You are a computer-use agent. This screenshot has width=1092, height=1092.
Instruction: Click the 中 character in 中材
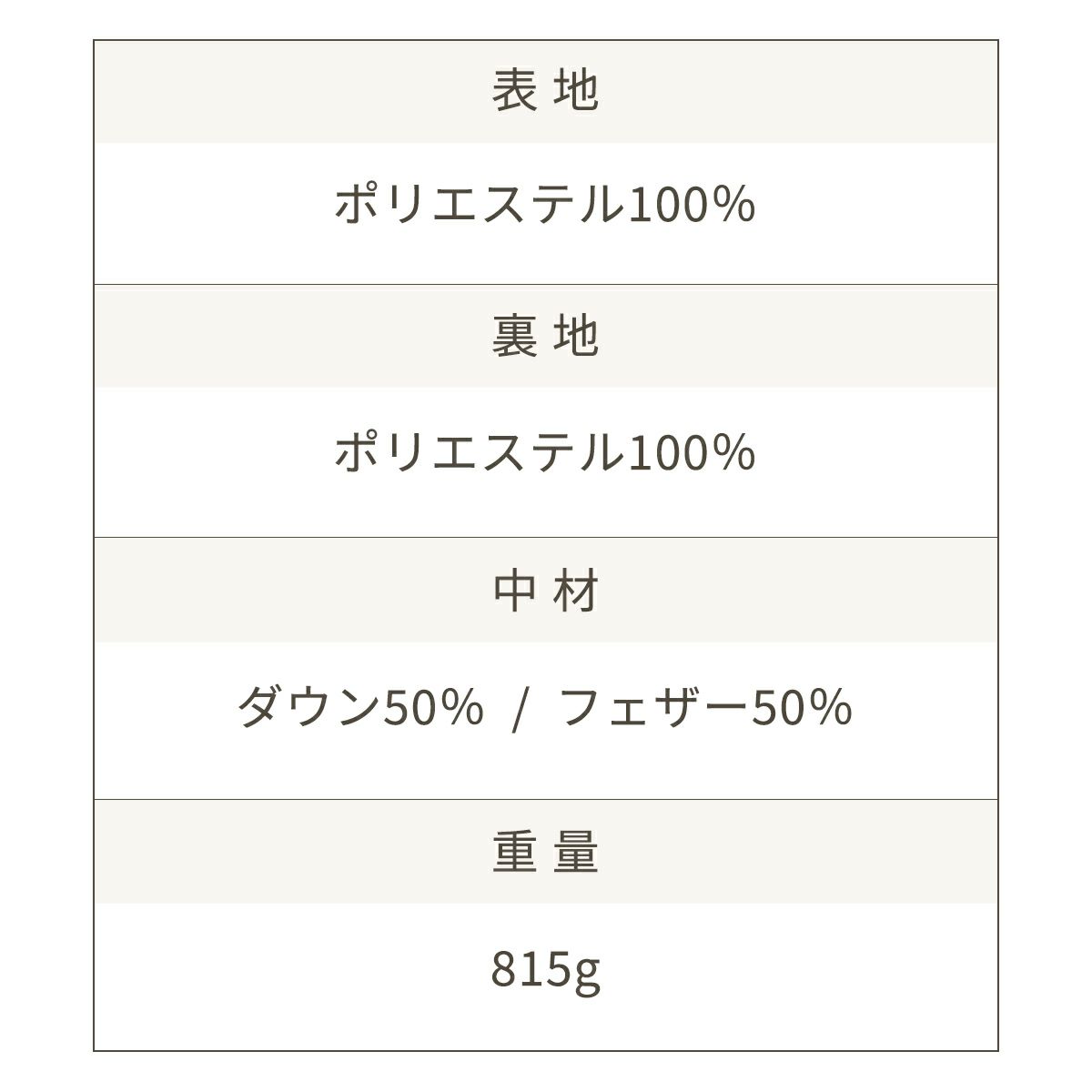[x=514, y=591]
